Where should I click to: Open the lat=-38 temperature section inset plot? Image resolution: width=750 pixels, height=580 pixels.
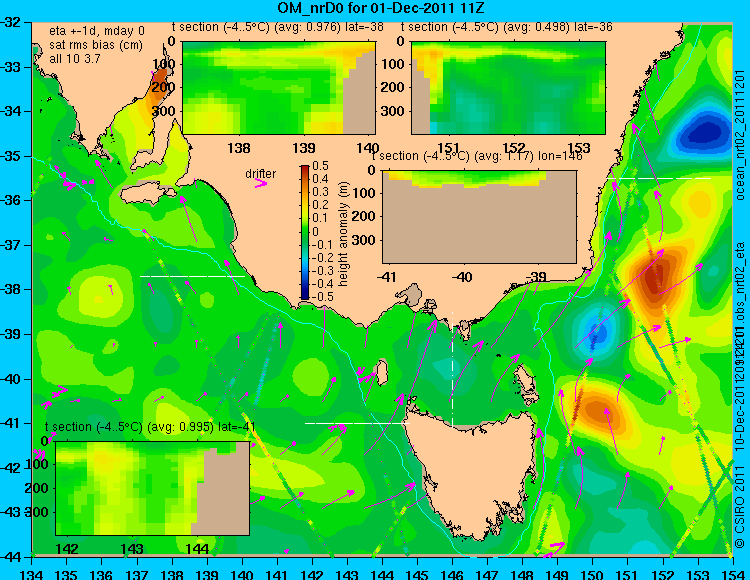(279, 88)
